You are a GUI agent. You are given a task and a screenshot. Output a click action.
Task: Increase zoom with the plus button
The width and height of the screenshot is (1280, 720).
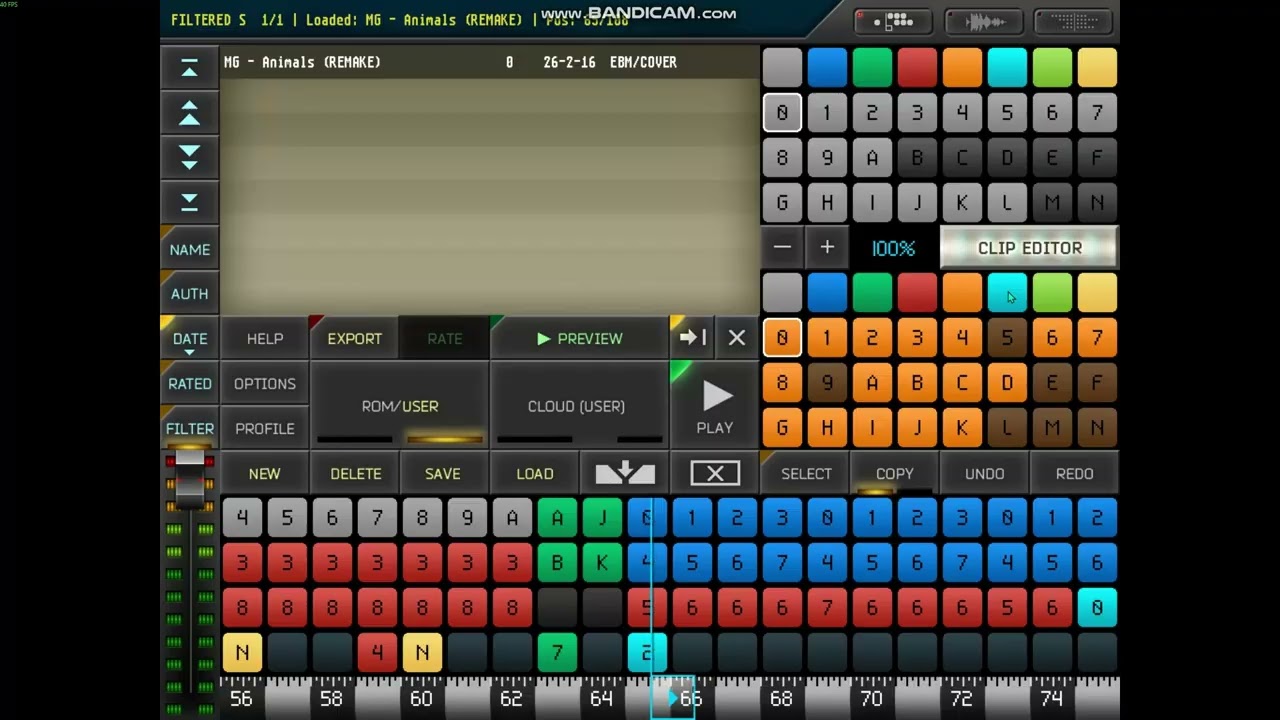pos(827,247)
